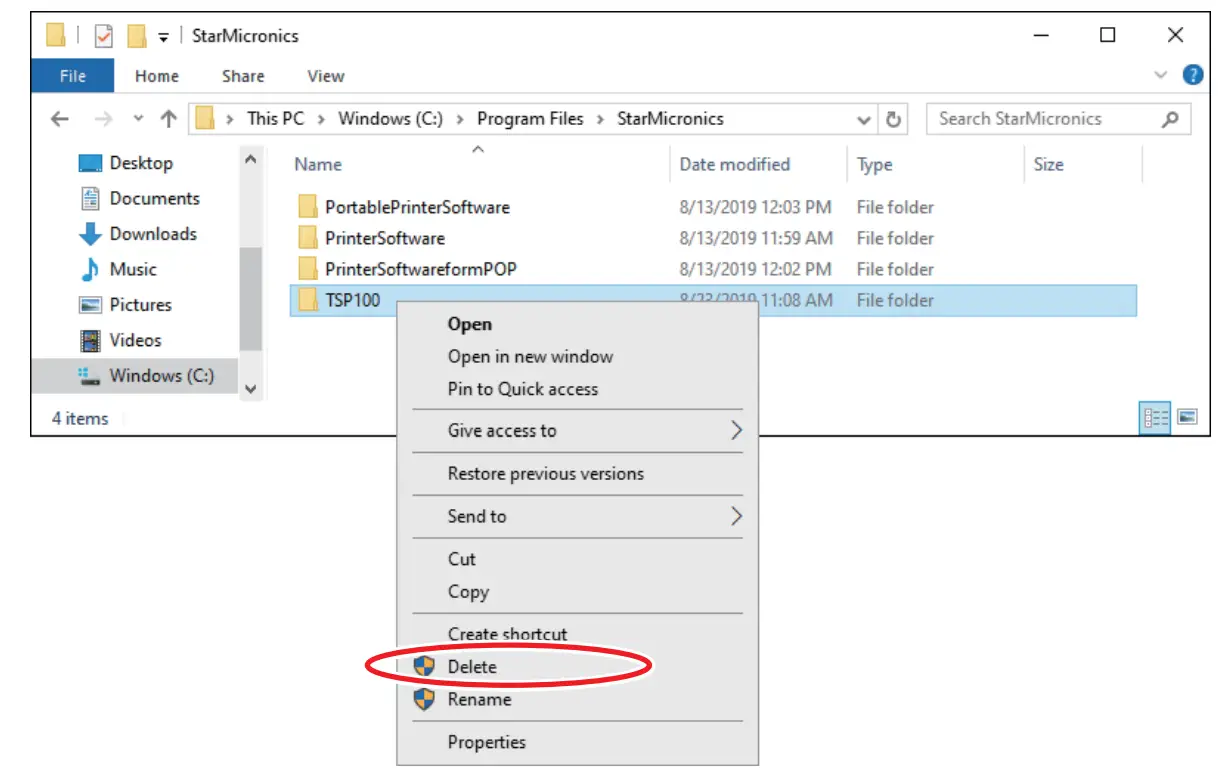
Task: Expand the Quick Access Toolbar customization dropdown
Action: (x=163, y=35)
